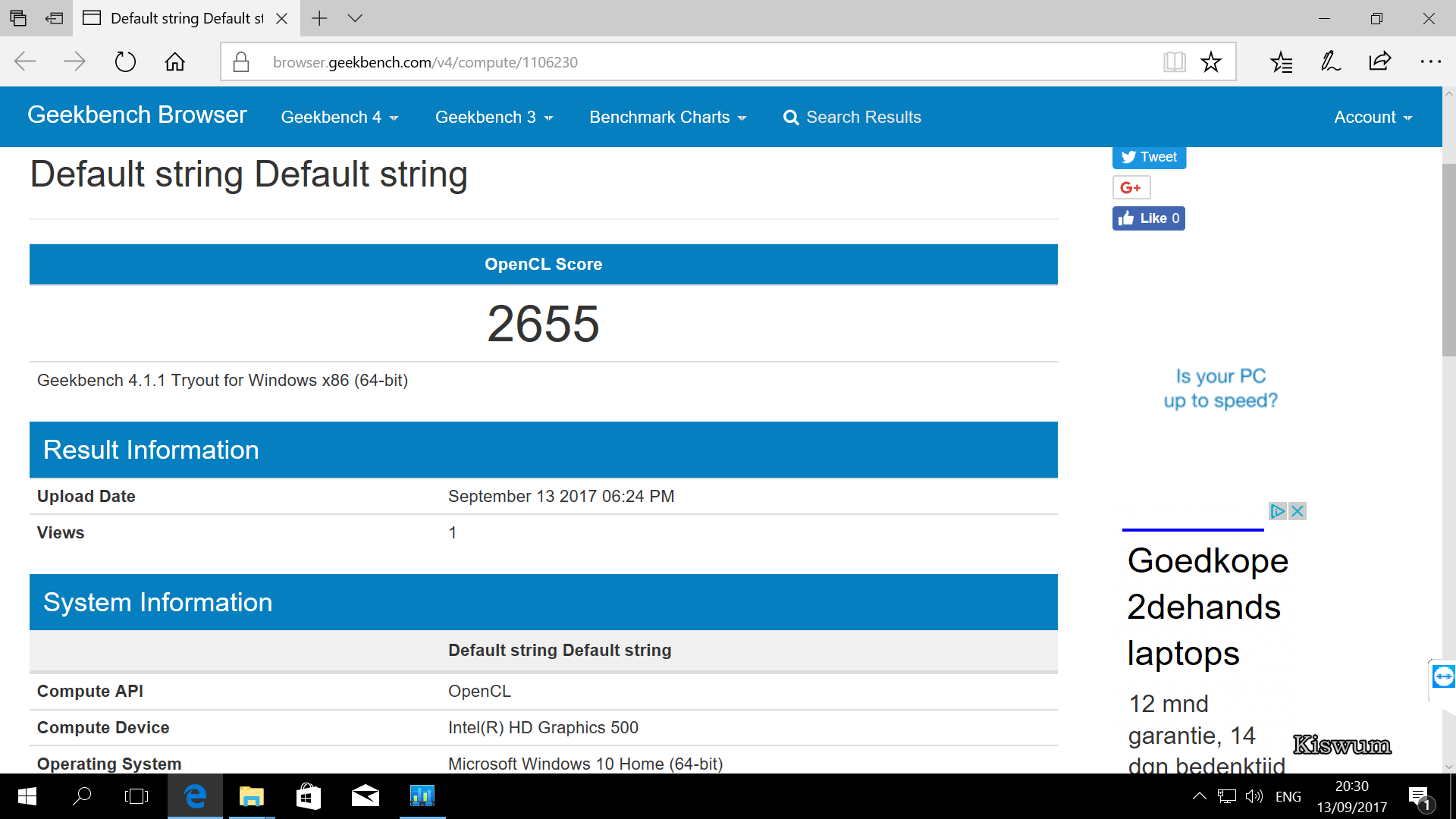
Task: Click the Google Plus share button
Action: 1131,187
